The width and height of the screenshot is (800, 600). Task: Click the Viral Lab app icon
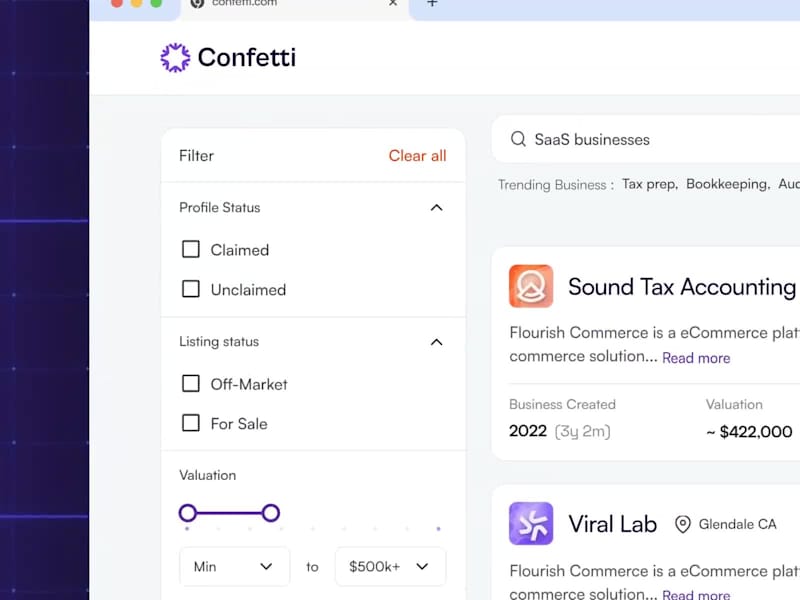[x=530, y=523]
